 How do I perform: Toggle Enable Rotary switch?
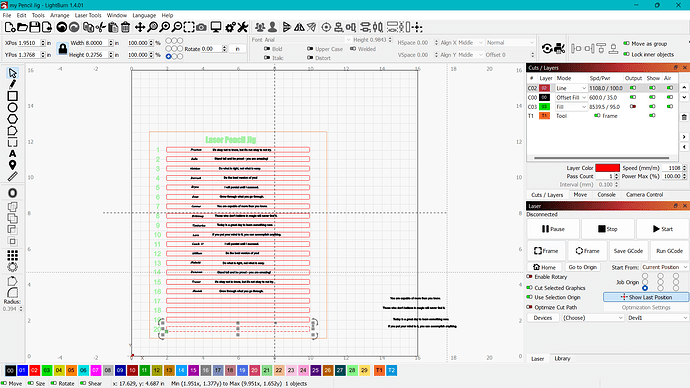(x=529, y=277)
